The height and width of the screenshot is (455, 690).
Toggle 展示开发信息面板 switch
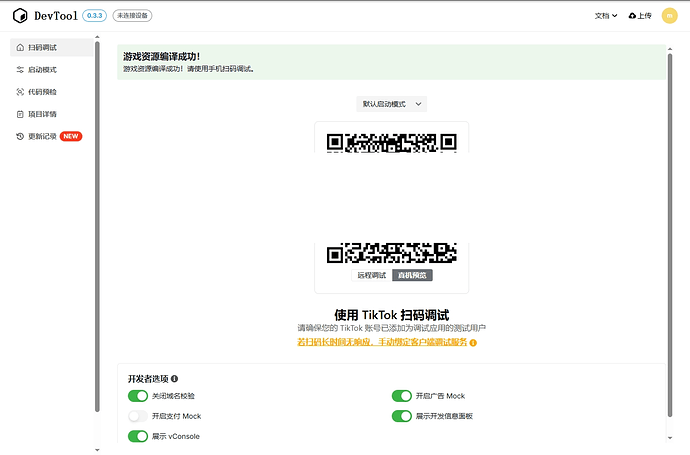click(x=402, y=416)
